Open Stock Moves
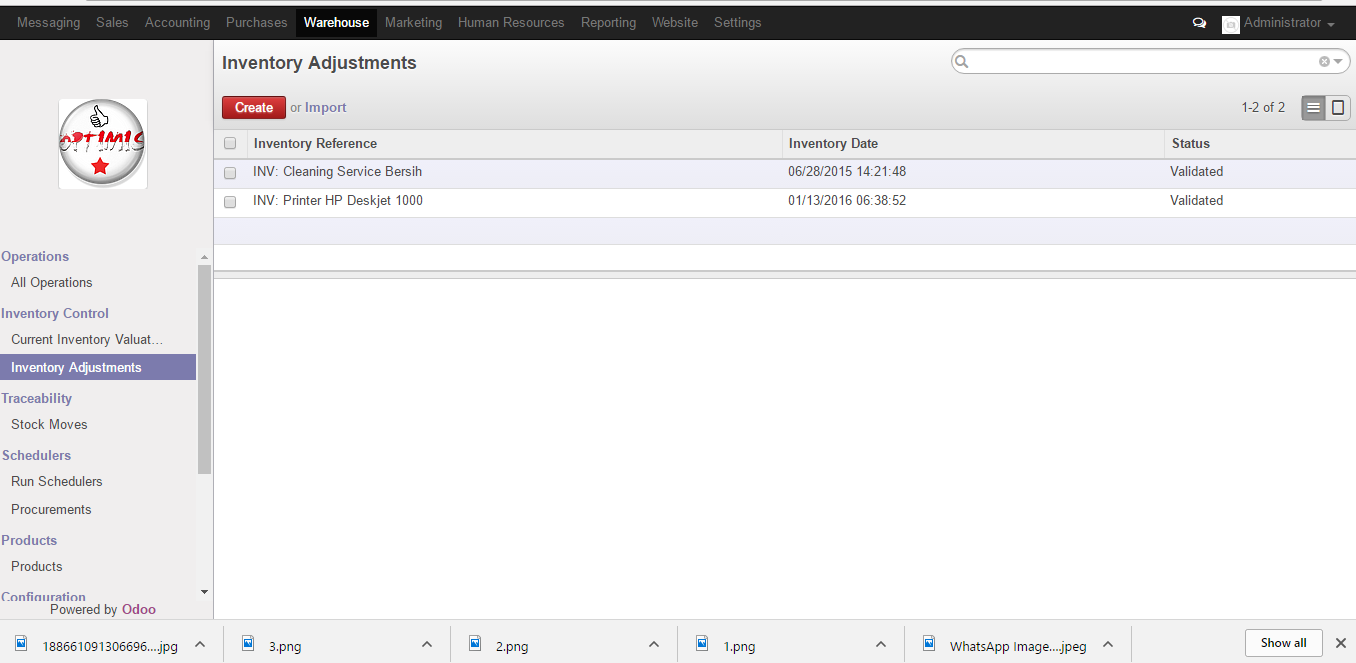Viewport: 1356px width, 663px height. coord(49,425)
